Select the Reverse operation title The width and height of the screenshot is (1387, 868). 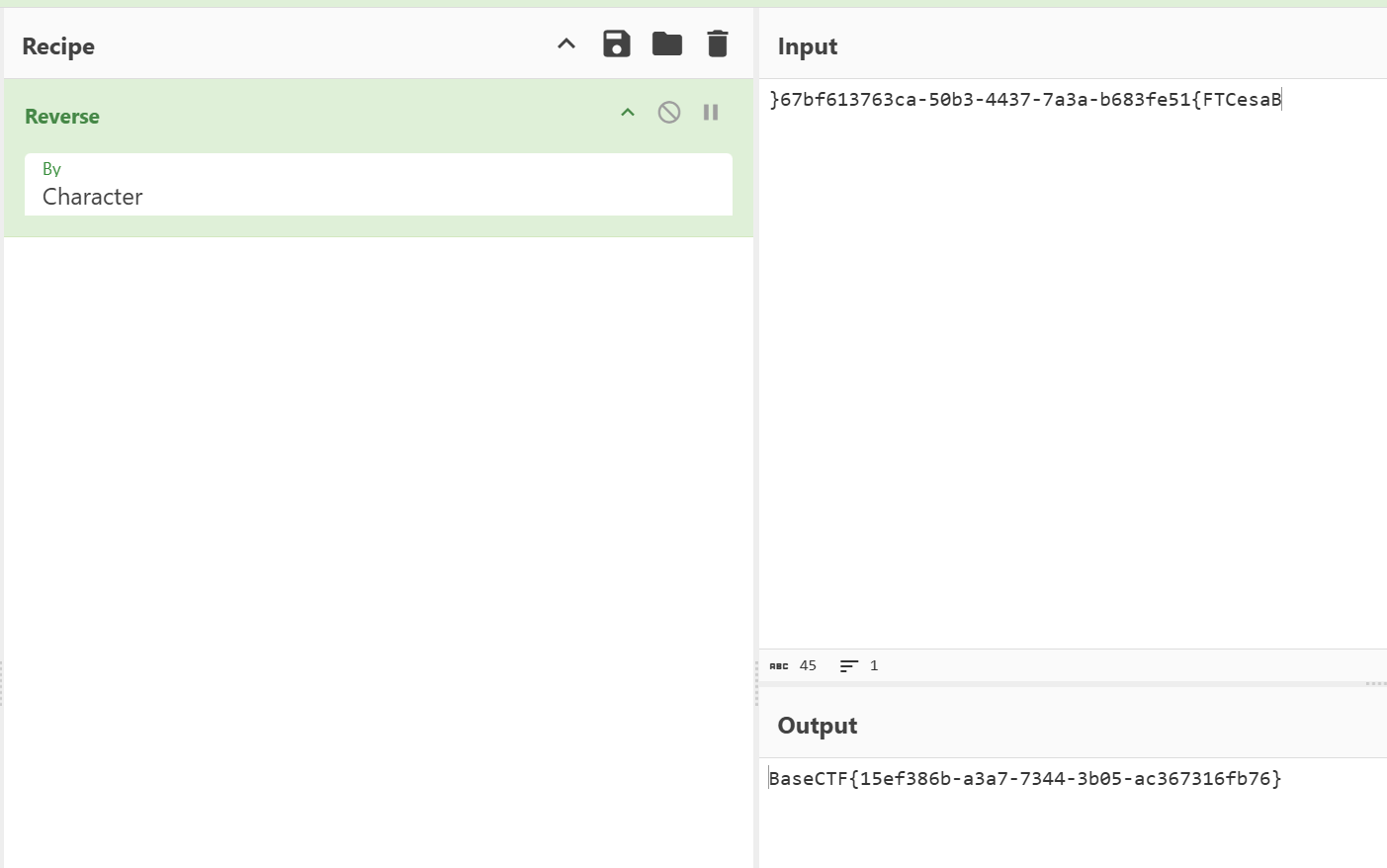[x=62, y=117]
